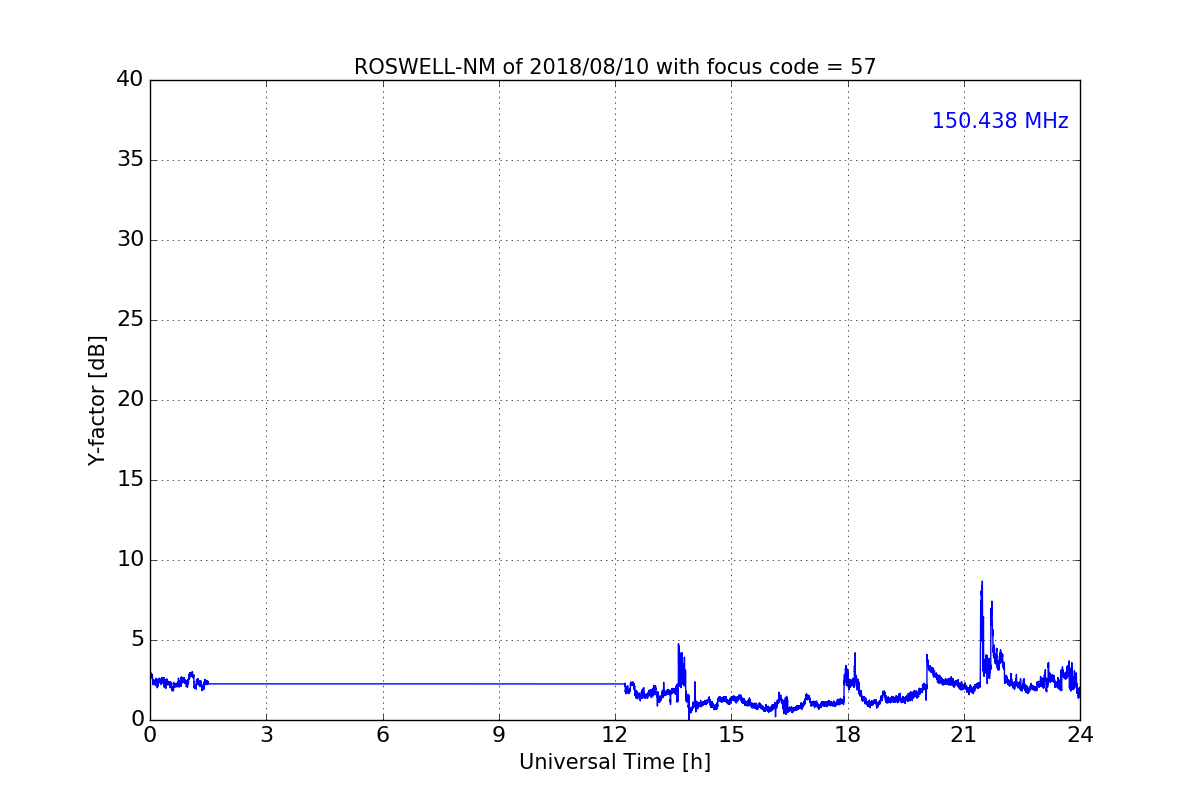Select the blue '150.438 MHz' frequency label
Screen dimensions: 1200x800
1000,121
